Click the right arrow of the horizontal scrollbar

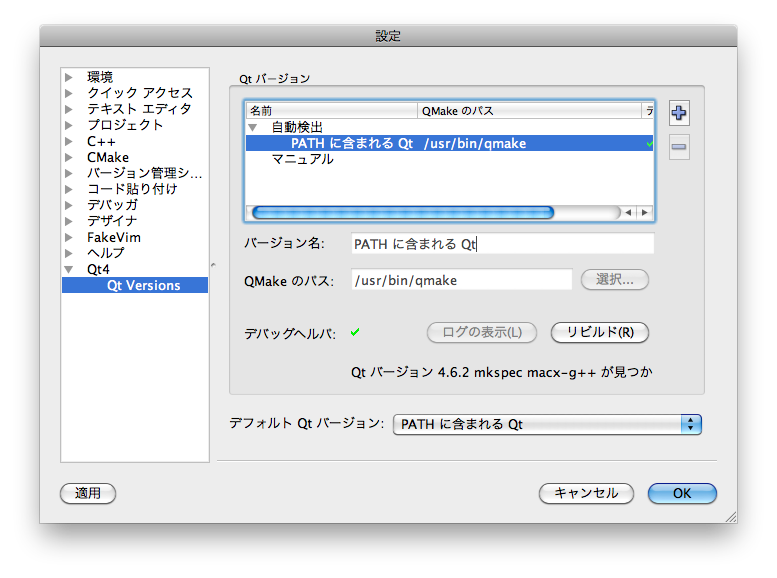coord(645,212)
